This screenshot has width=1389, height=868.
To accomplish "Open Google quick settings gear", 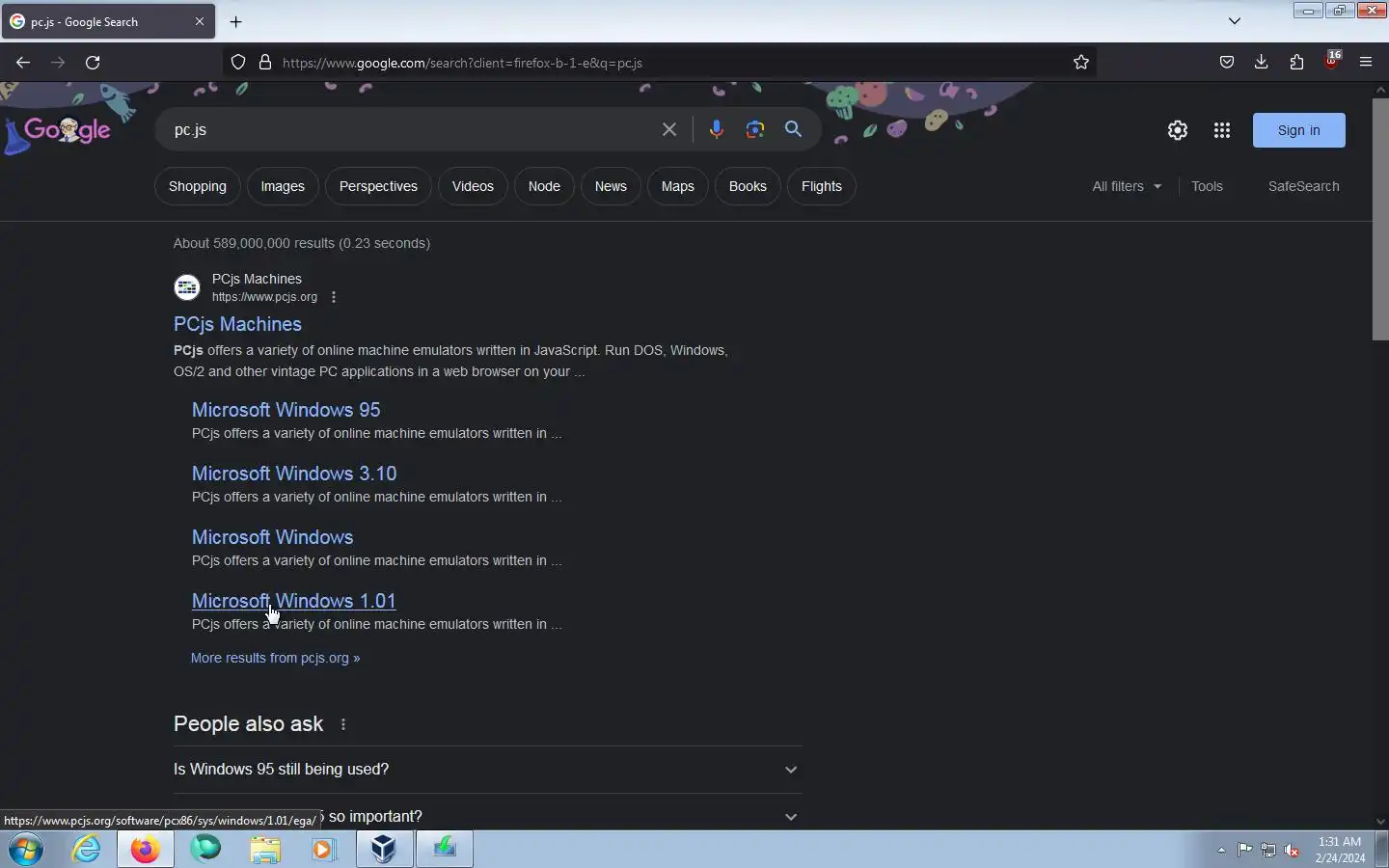I will [1178, 130].
